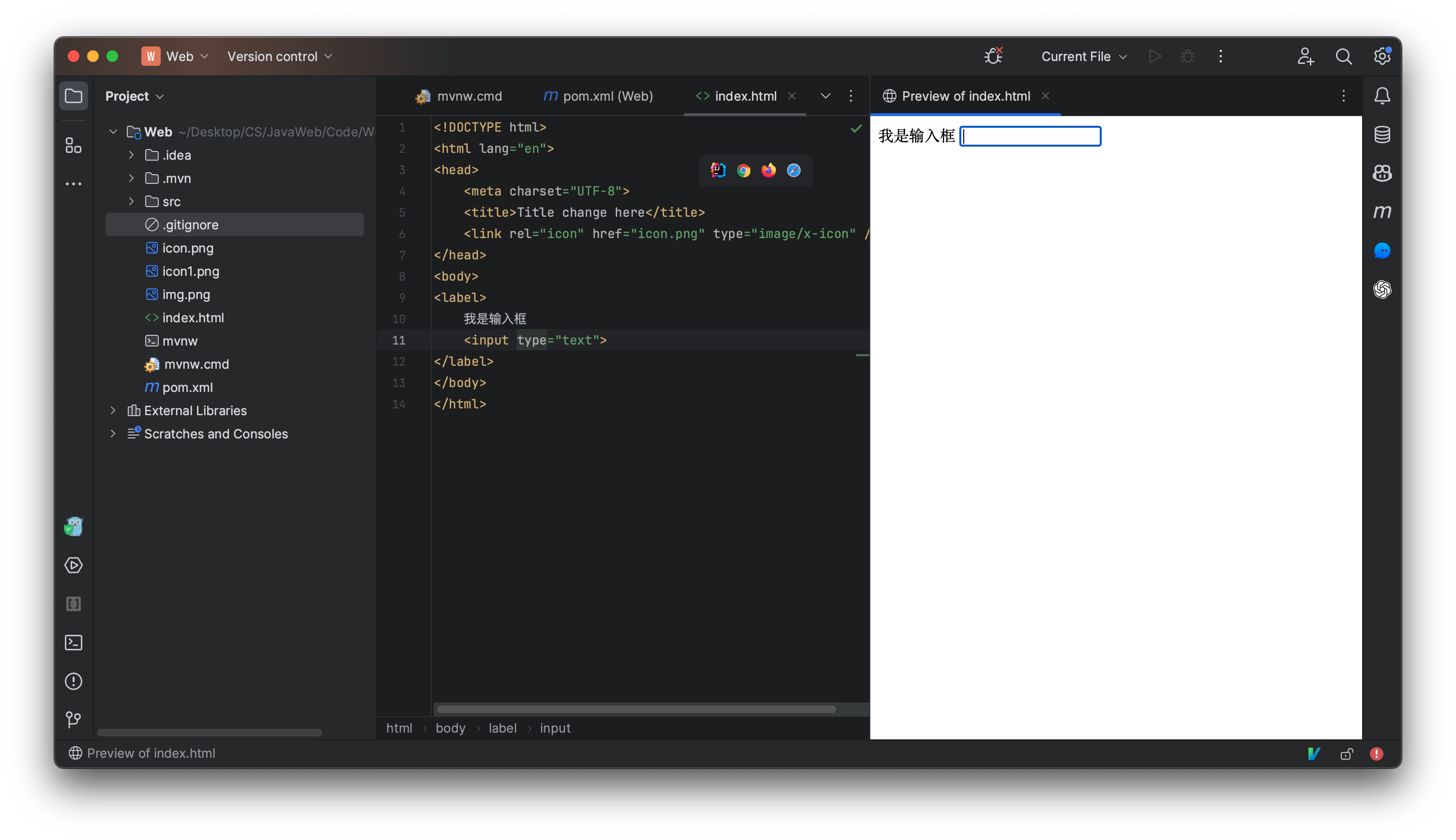The height and width of the screenshot is (840, 1456).
Task: Open the Project view selector dropdown
Action: pos(135,96)
